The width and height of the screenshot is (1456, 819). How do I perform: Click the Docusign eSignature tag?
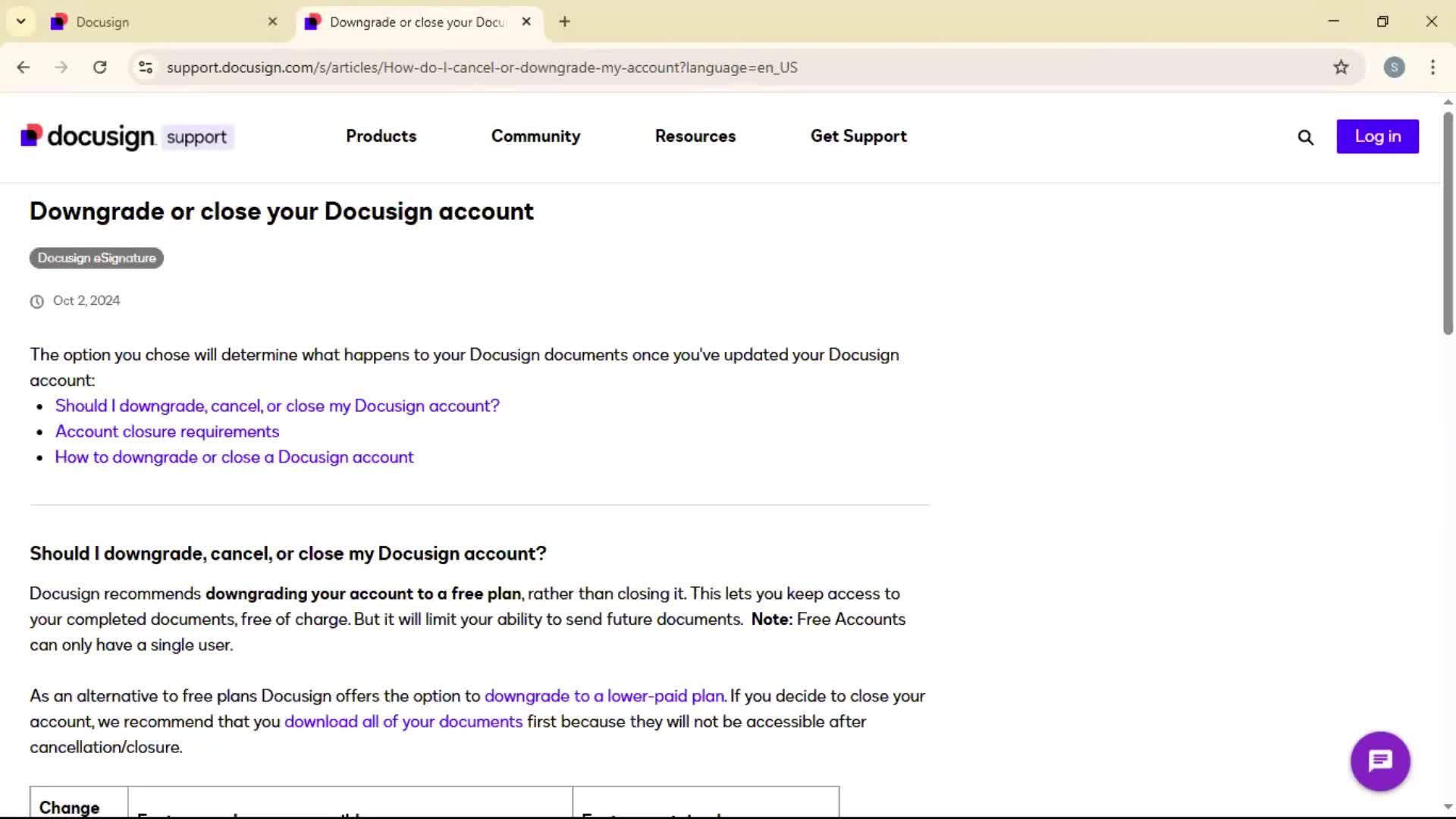point(96,259)
